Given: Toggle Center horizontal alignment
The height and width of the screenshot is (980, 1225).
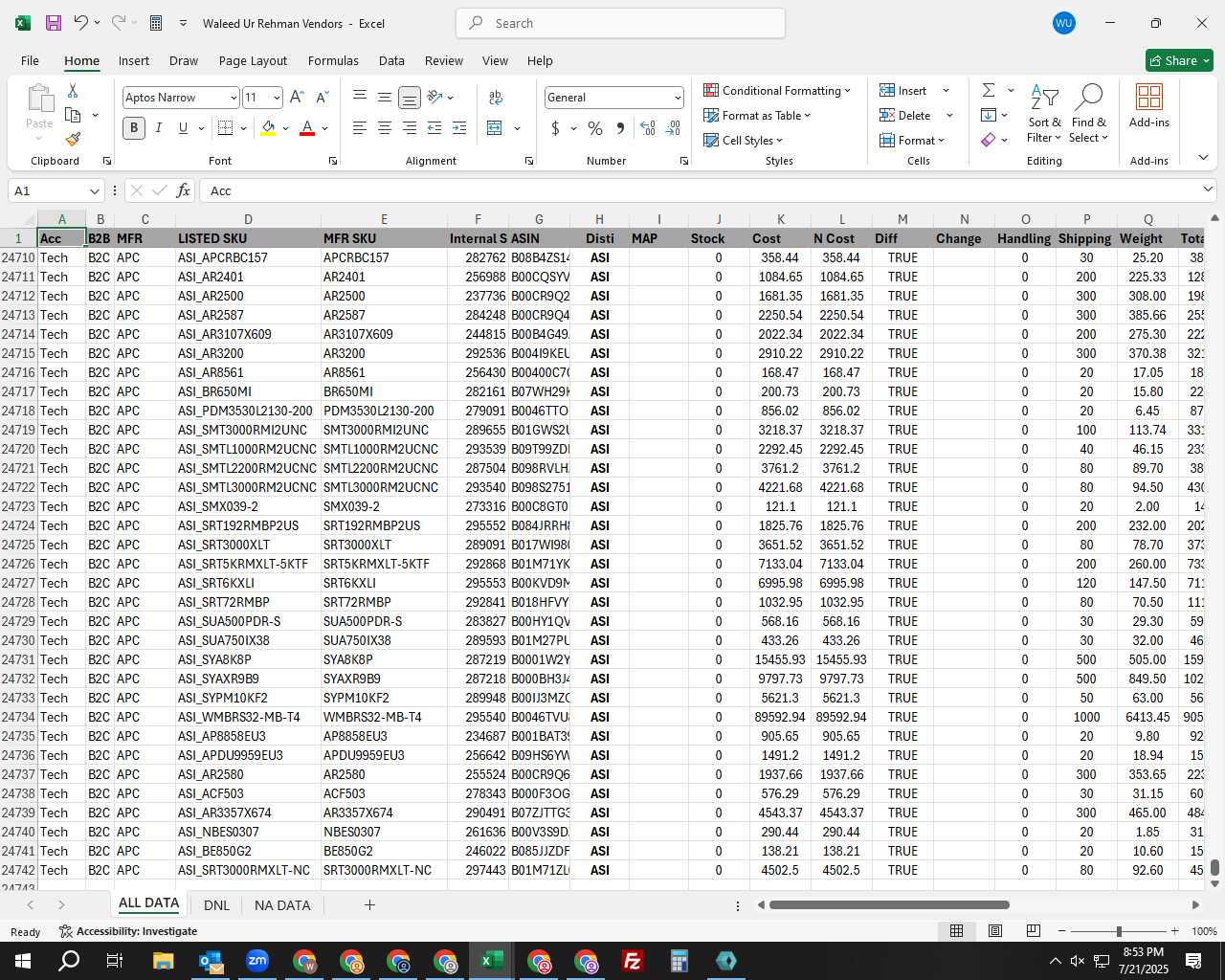Looking at the screenshot, I should [x=385, y=127].
